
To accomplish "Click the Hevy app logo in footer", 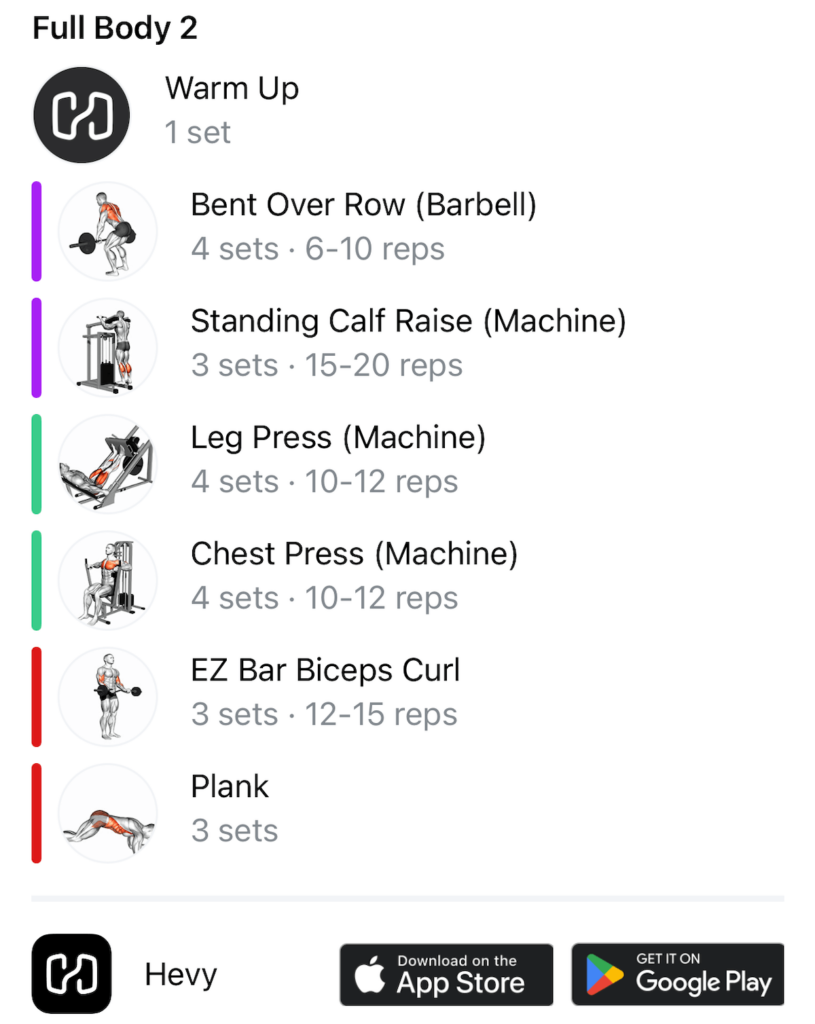I will (71, 973).
